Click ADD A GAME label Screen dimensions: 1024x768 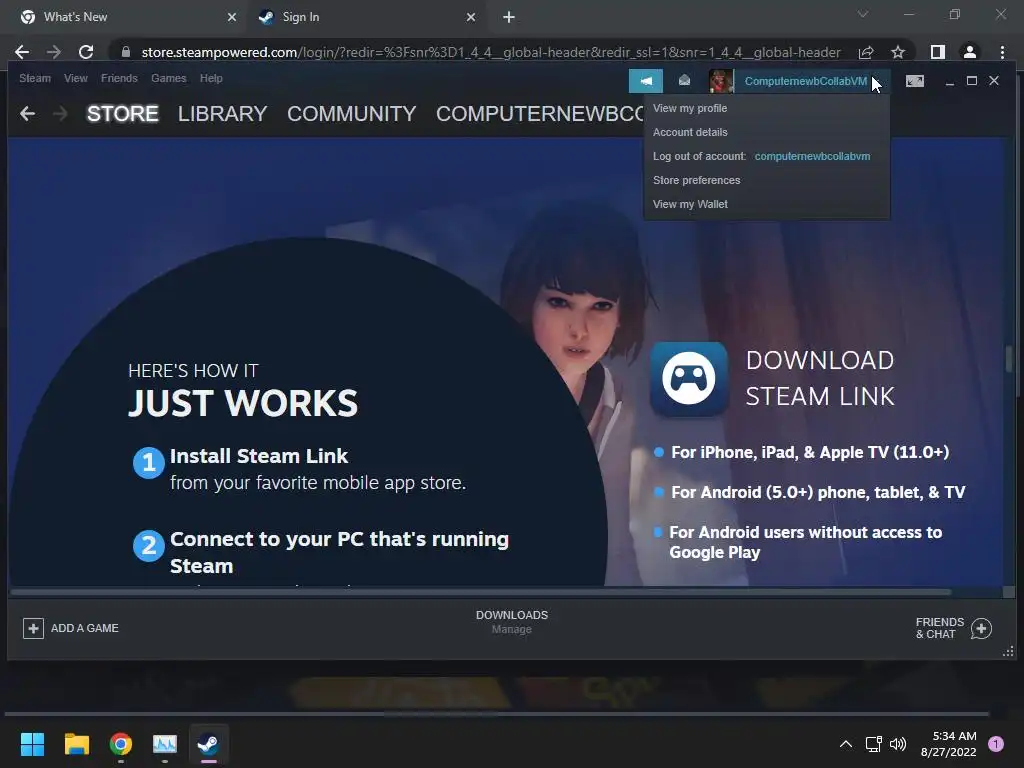coord(85,628)
